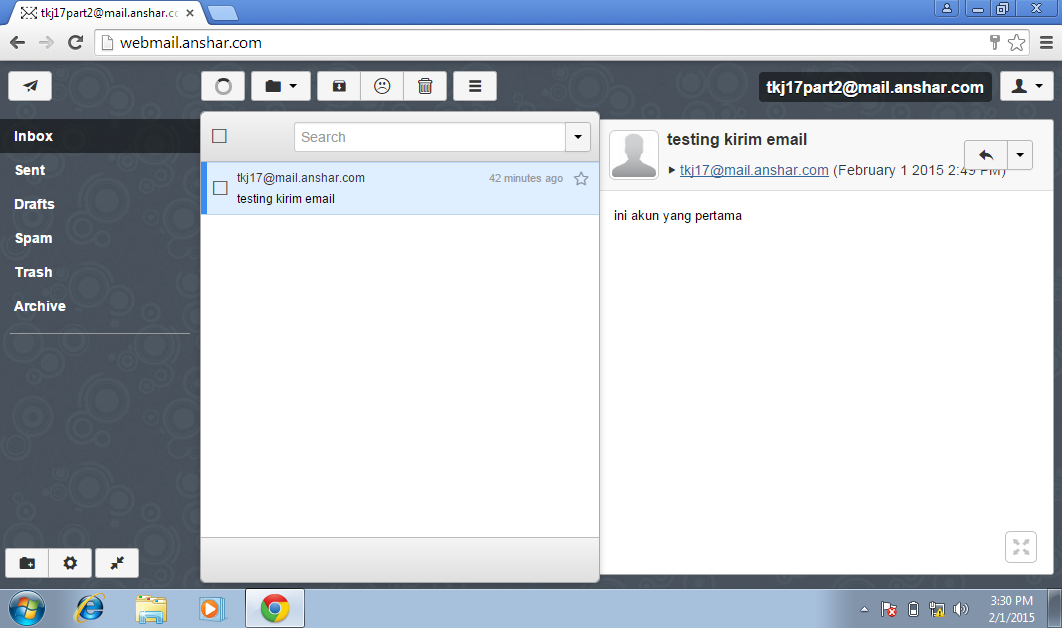1062x628 pixels.
Task: Archive the message with the archive icon
Action: (x=339, y=86)
